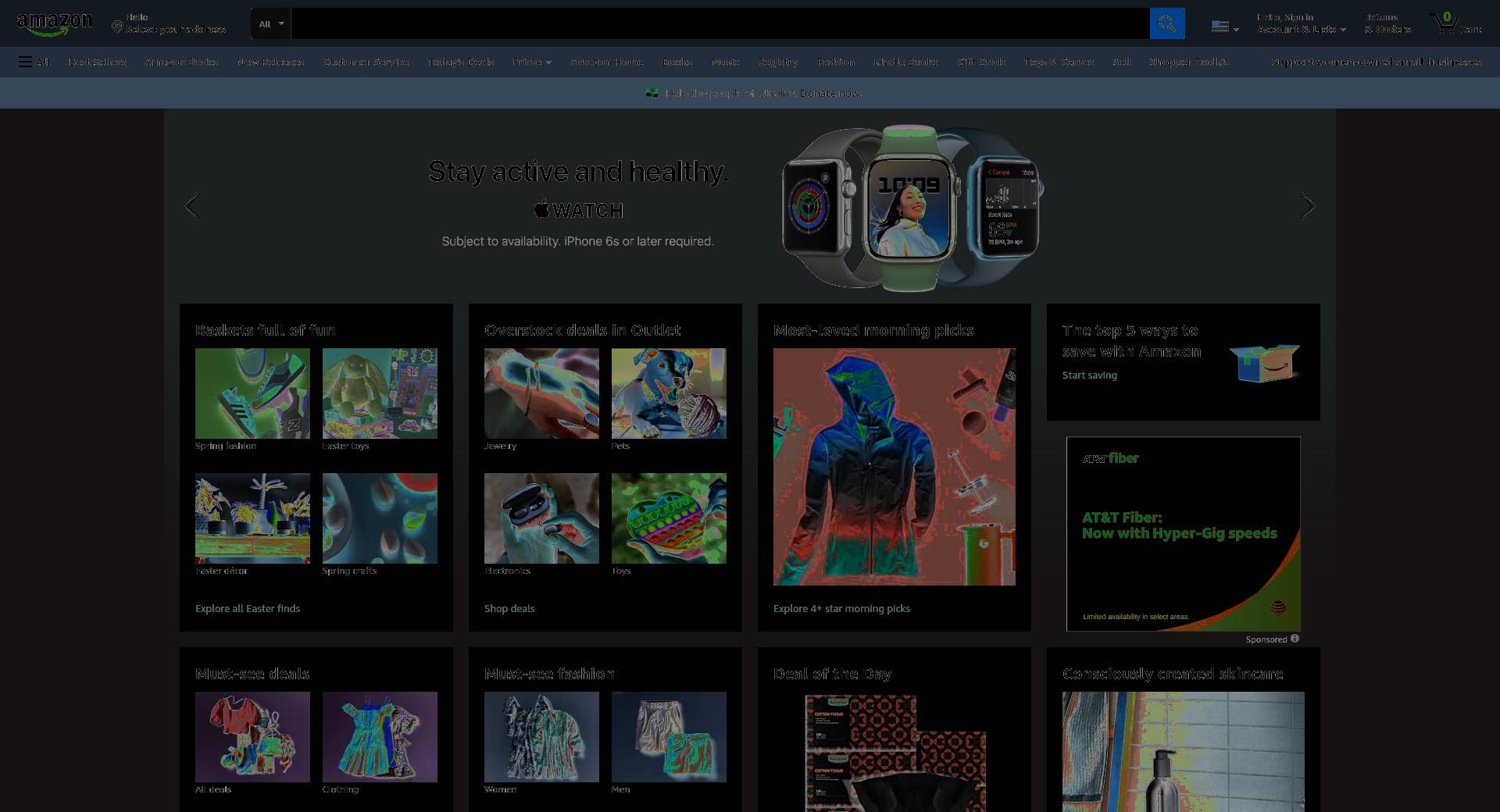Click the Ukraine flag icon in banner
The width and height of the screenshot is (1500, 812).
[652, 93]
